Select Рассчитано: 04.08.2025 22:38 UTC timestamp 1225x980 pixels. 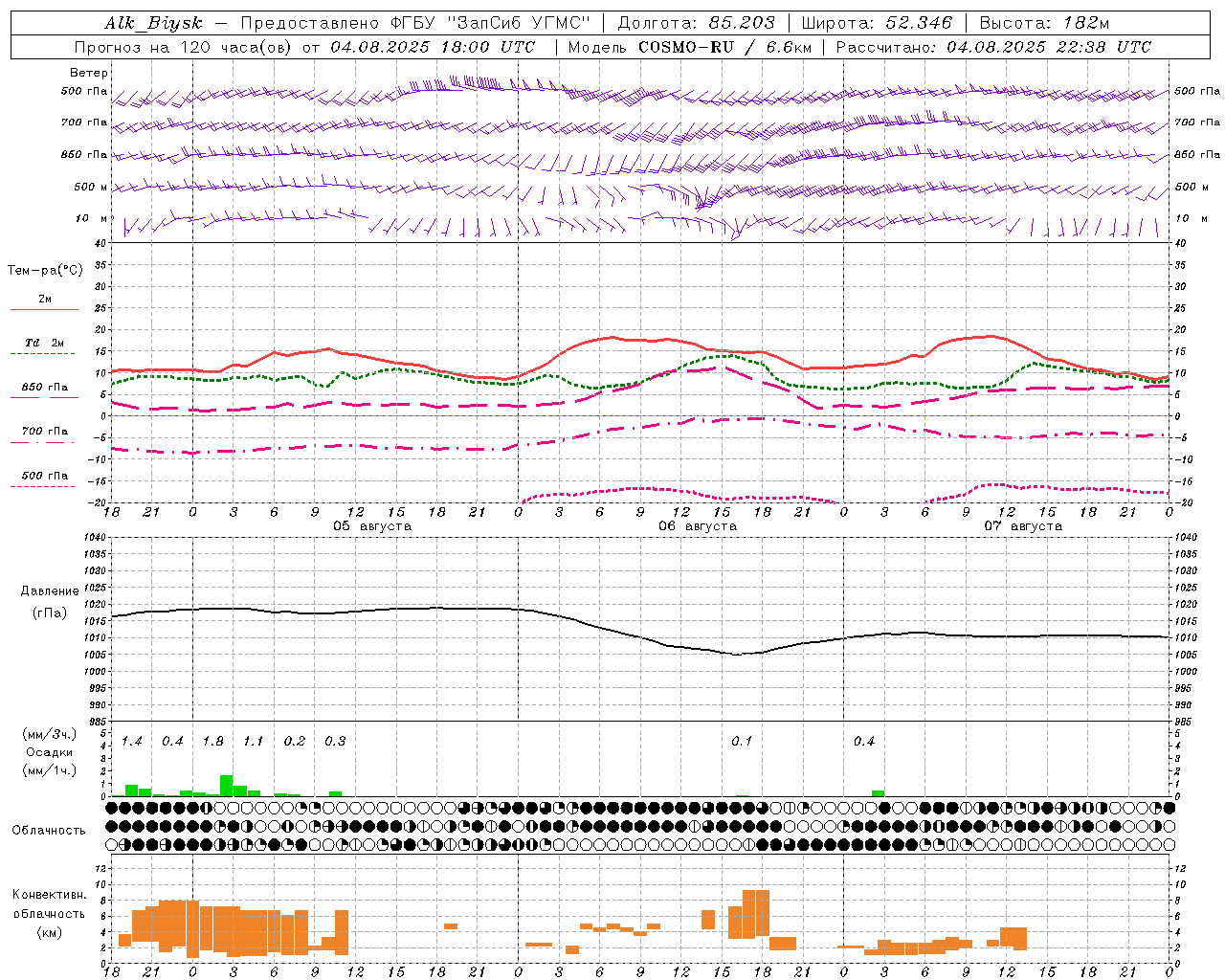click(x=993, y=47)
